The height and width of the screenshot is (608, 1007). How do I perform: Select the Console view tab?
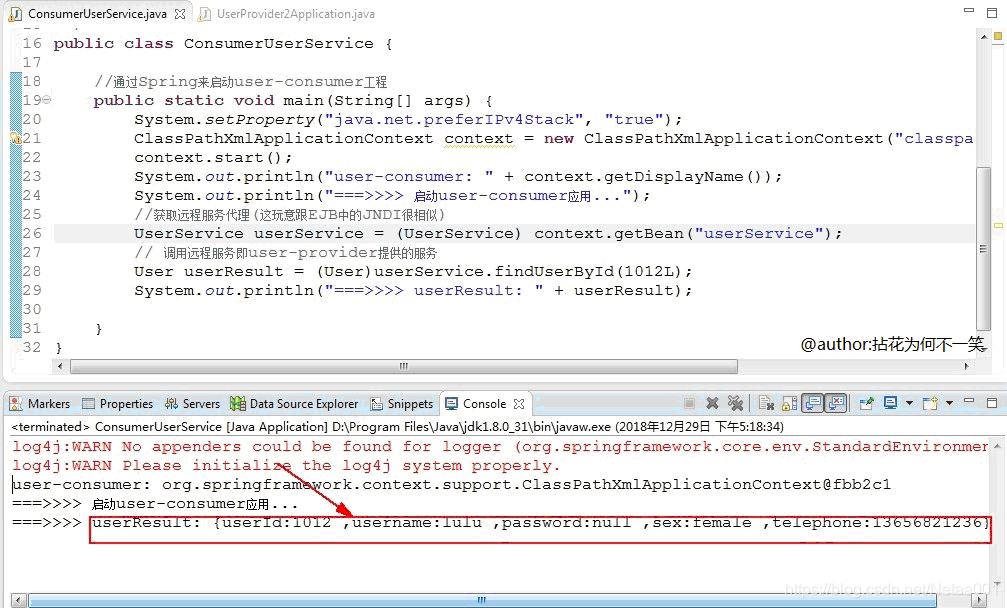point(484,404)
